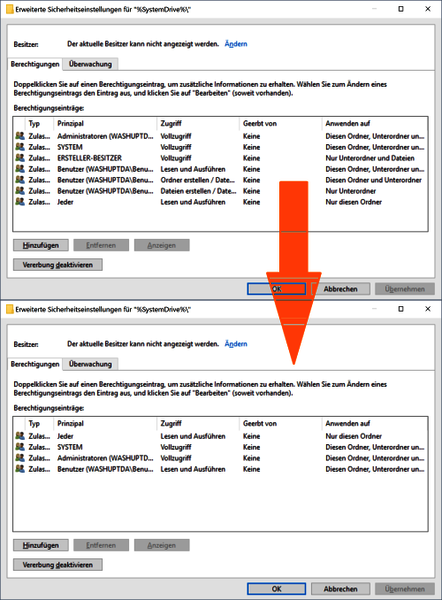The width and height of the screenshot is (442, 600).
Task: Open Berechtigungen tab in upper window
Action: 35,64
